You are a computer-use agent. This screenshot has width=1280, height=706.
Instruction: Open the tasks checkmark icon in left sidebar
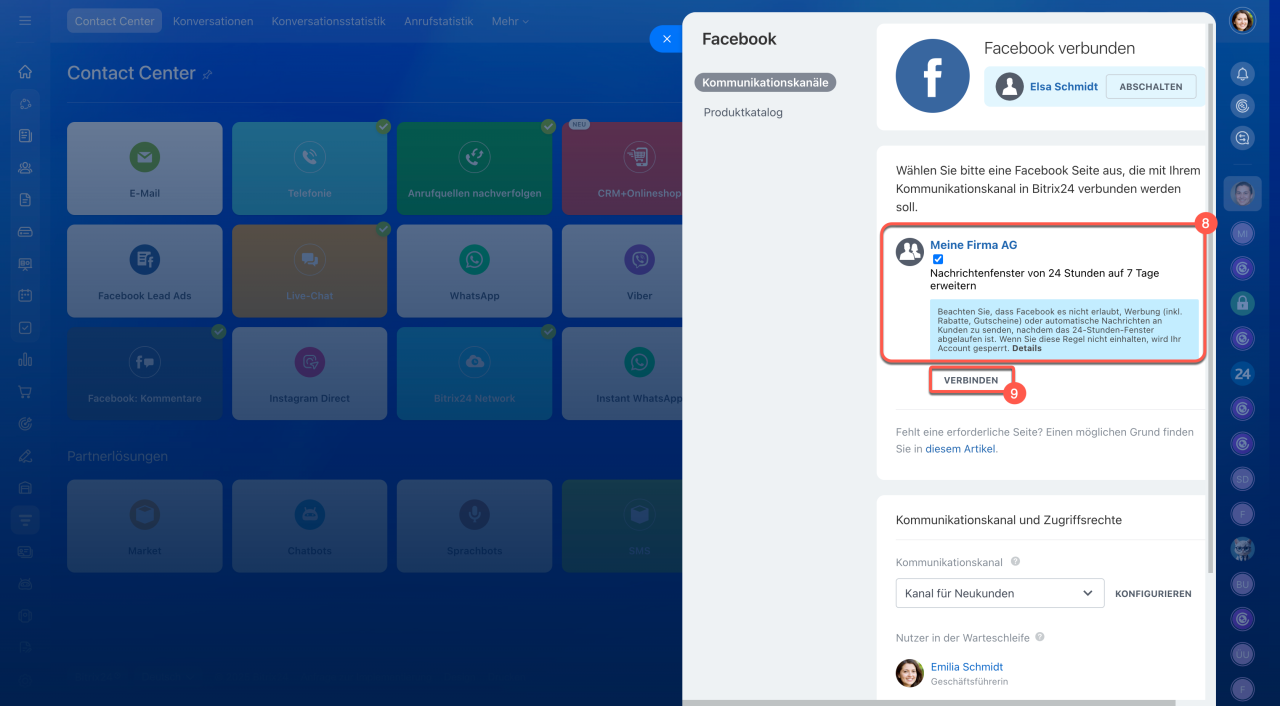coord(25,328)
